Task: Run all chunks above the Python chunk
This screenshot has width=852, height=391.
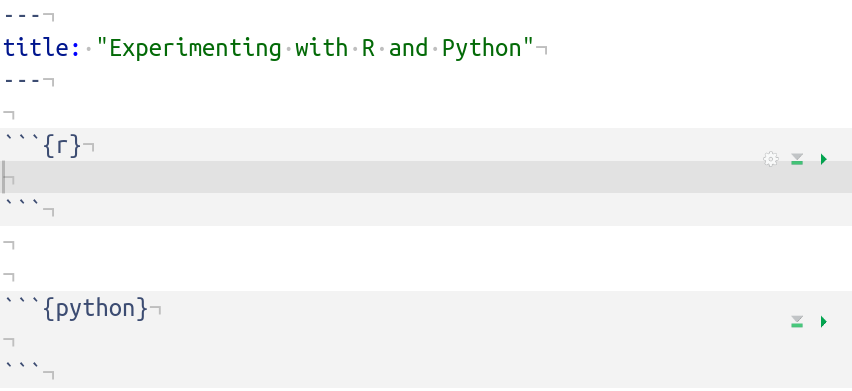Action: (x=797, y=321)
